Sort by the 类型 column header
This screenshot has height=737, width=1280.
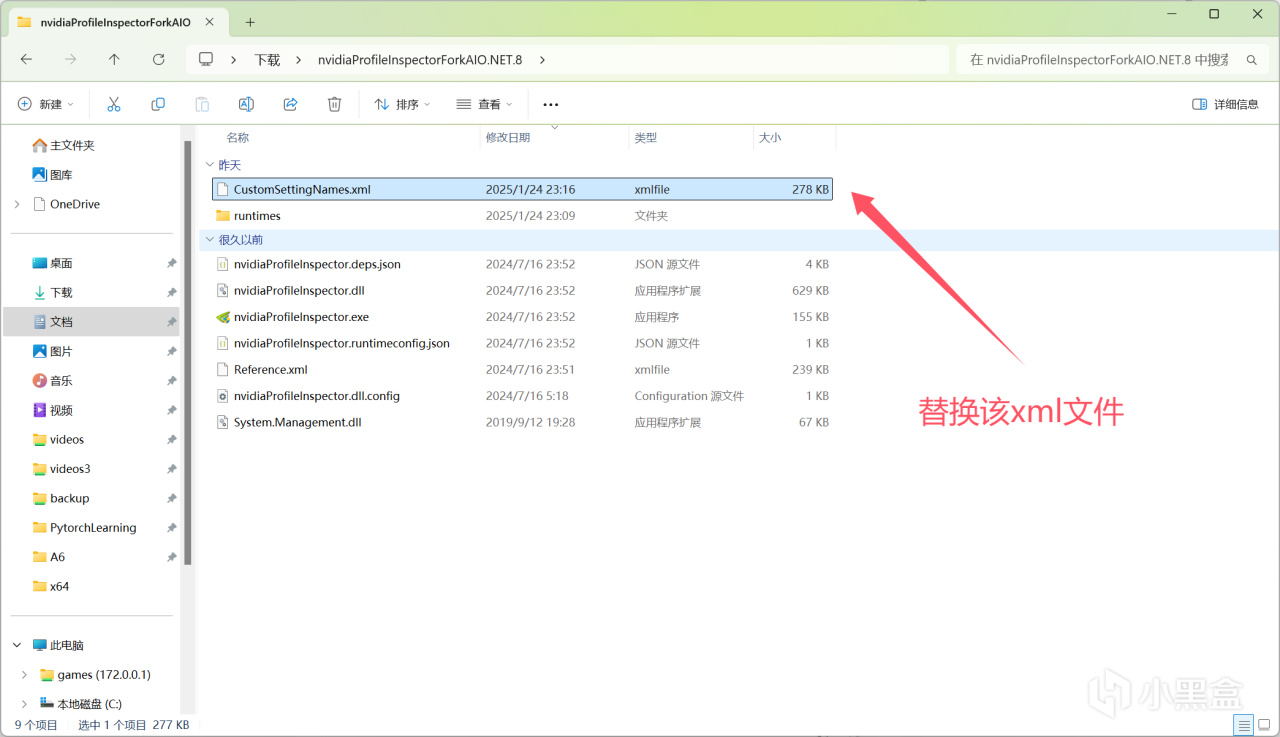(x=646, y=138)
